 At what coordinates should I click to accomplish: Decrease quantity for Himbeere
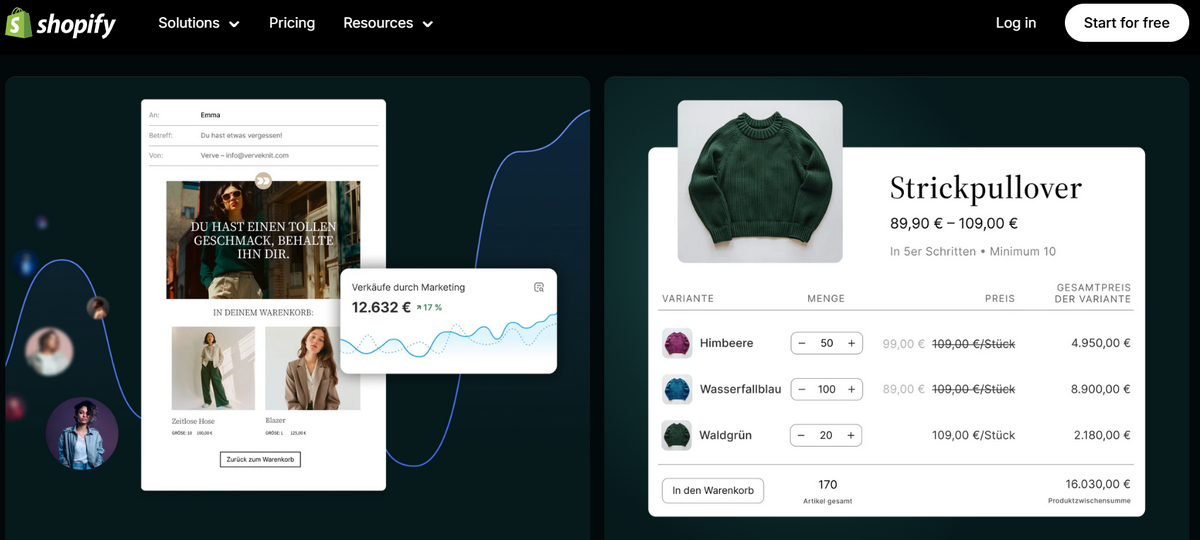tap(802, 343)
